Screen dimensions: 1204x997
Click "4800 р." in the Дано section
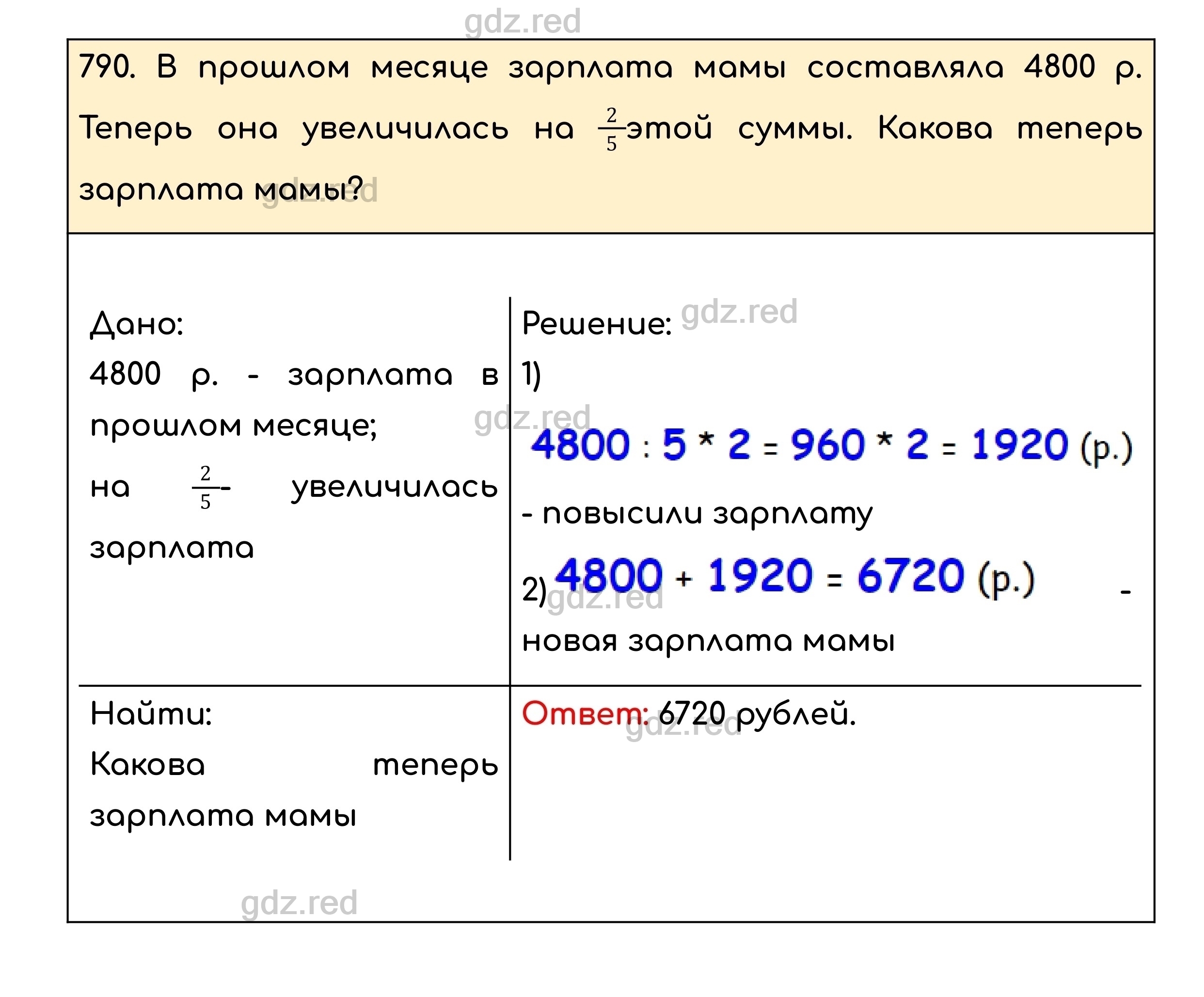tap(154, 376)
